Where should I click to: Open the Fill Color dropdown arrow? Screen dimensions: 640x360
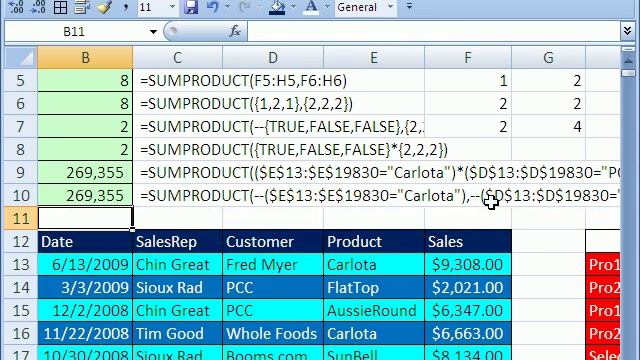coord(293,7)
